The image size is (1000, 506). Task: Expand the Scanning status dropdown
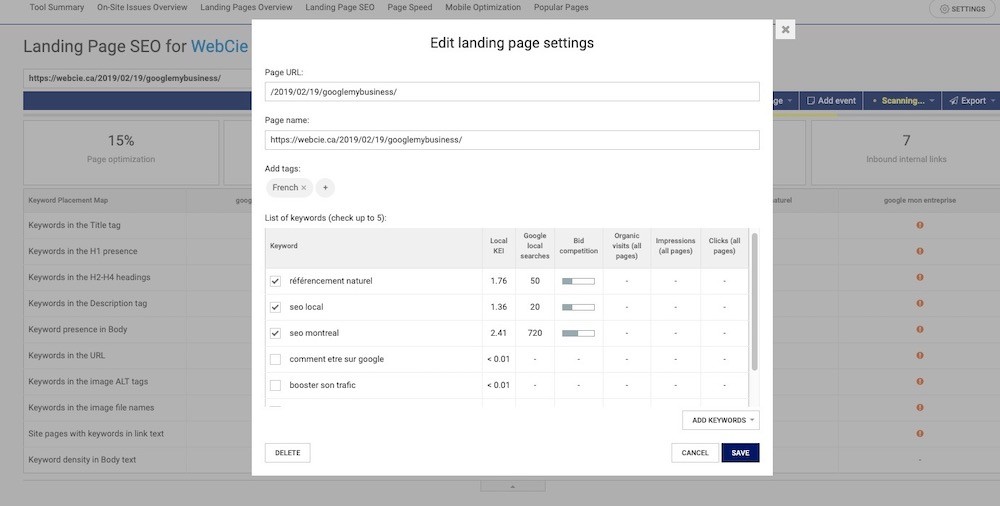[932, 101]
